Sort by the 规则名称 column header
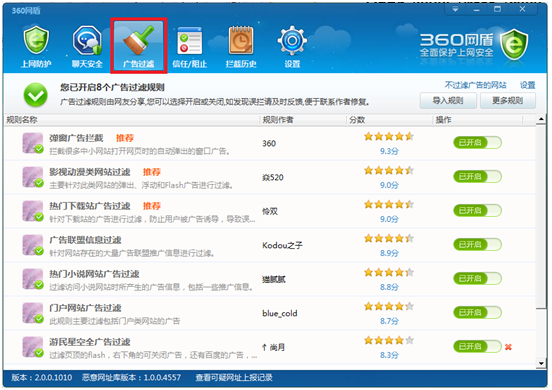This screenshot has width=552, height=390. pos(132,120)
